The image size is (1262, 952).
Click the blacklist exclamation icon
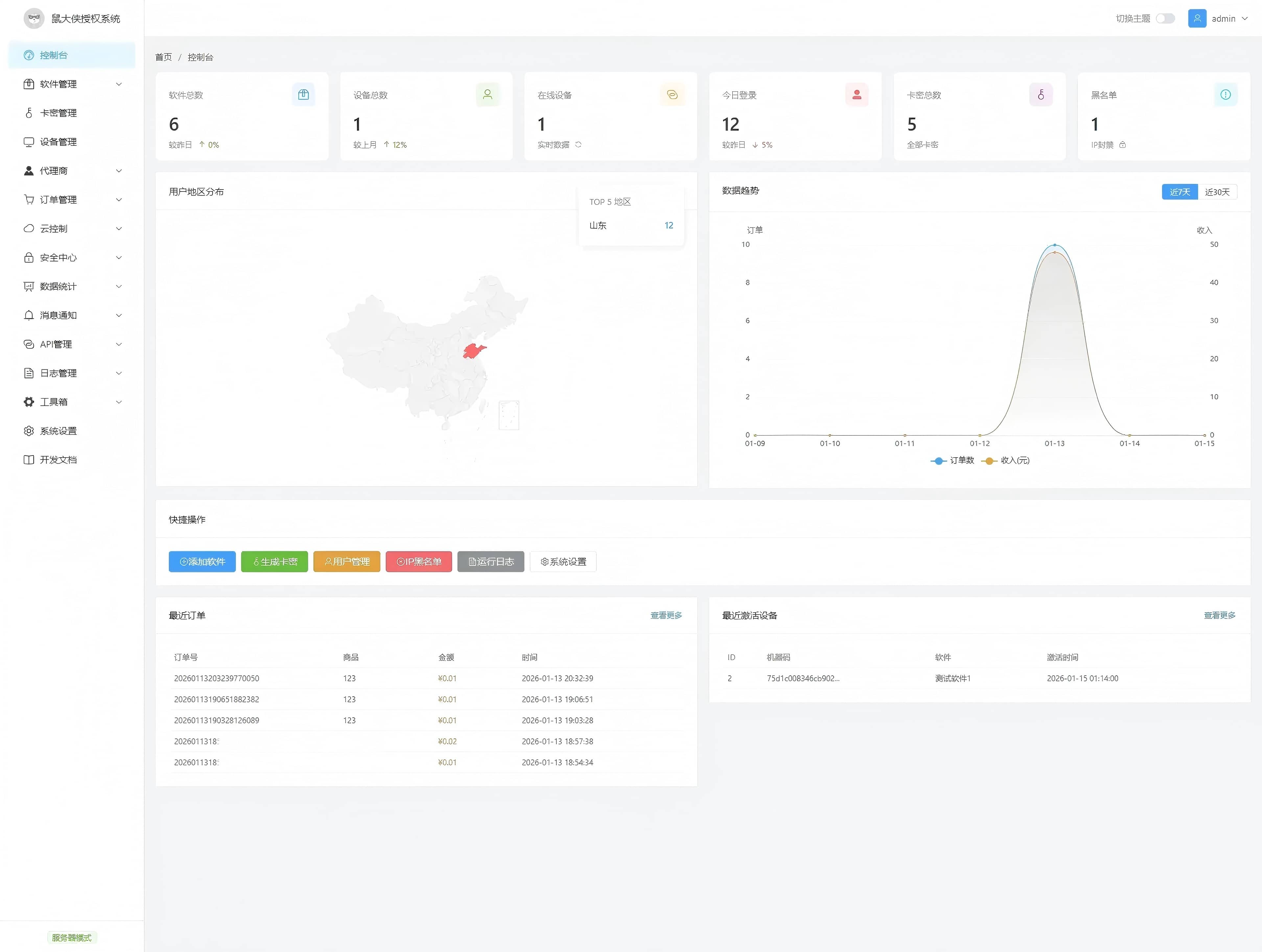pyautogui.click(x=1225, y=95)
